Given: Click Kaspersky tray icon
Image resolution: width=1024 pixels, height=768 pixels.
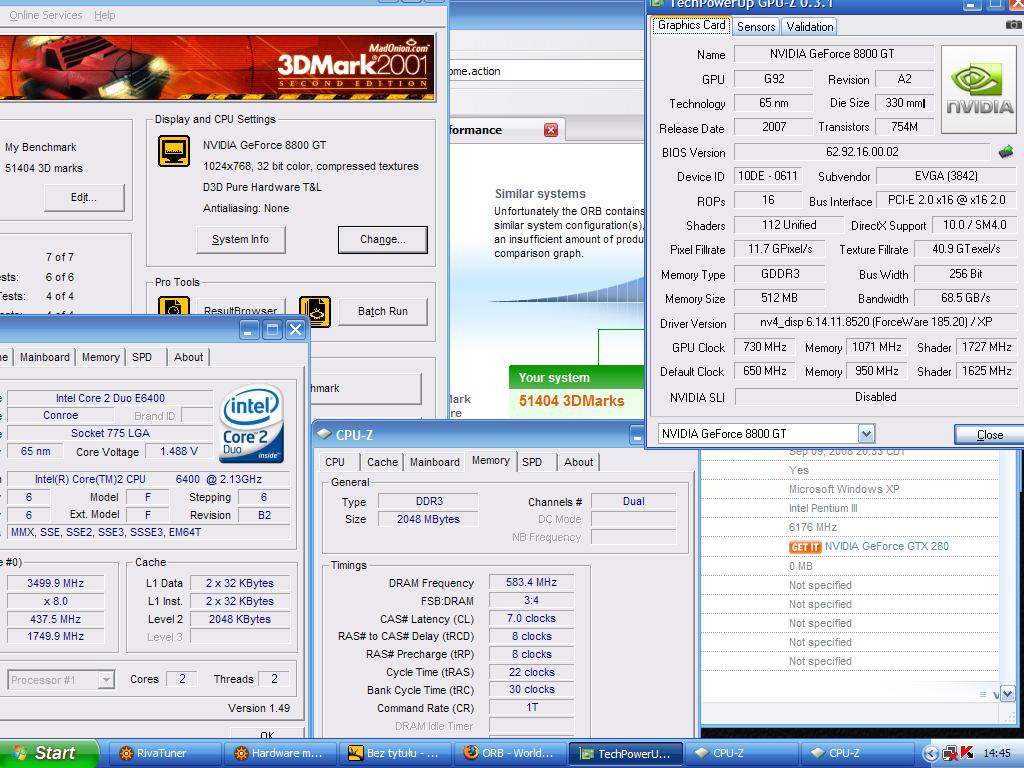Looking at the screenshot, I should [967, 753].
